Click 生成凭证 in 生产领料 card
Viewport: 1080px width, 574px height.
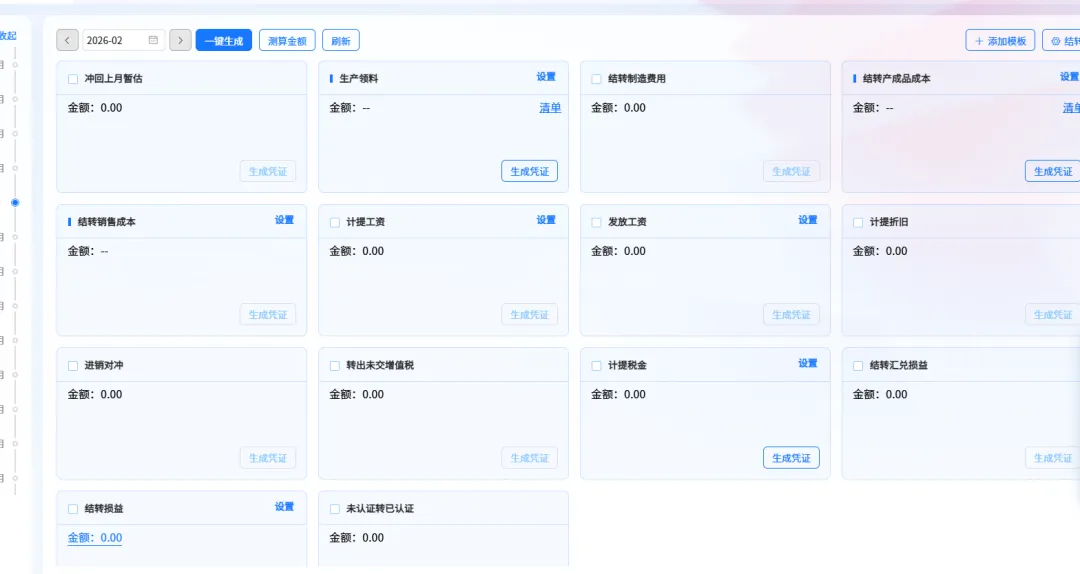pos(530,171)
